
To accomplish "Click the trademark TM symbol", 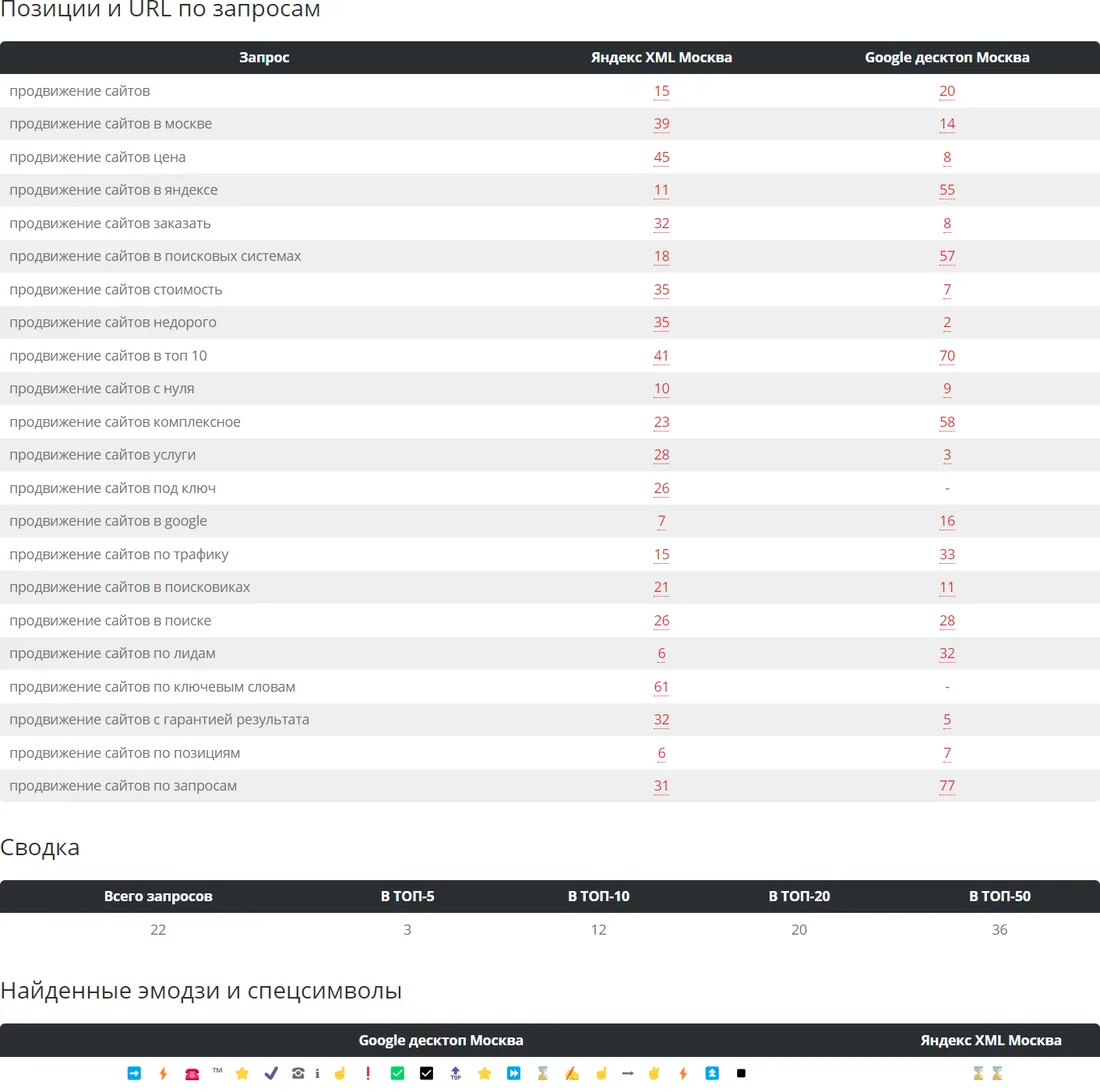I will point(217,1071).
